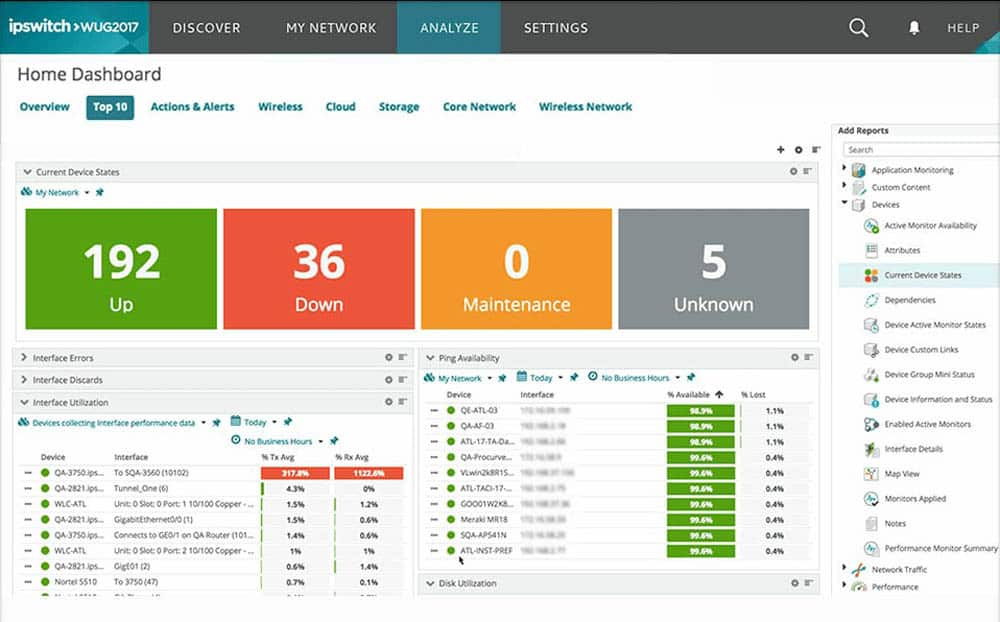Viewport: 1000px width, 622px height.
Task: Click Enabled Active Monitors report icon
Action: [871, 424]
